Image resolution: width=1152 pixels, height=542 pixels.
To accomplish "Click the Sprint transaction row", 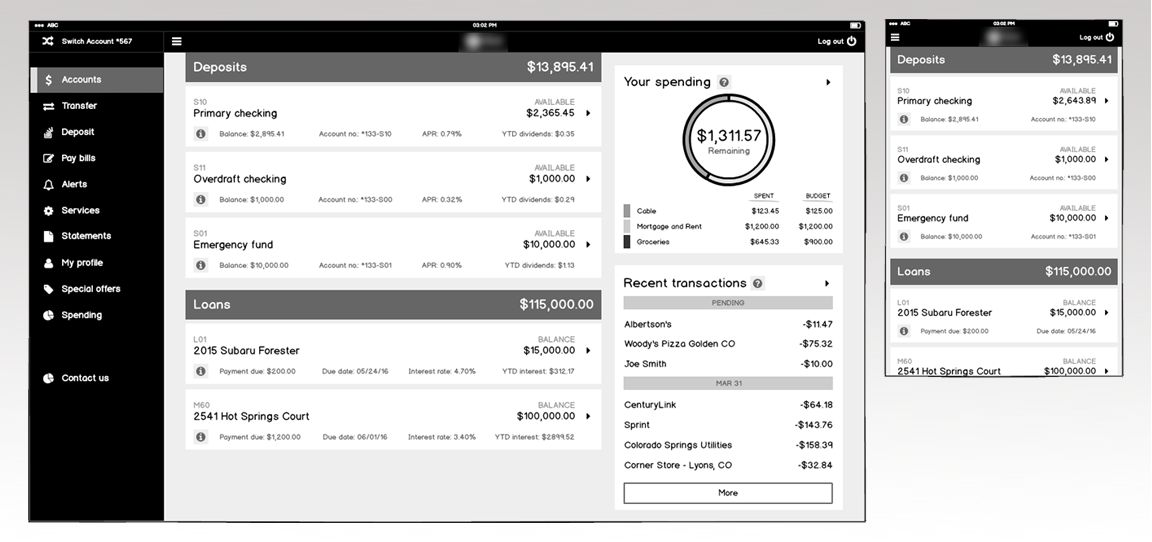I will pos(728,424).
